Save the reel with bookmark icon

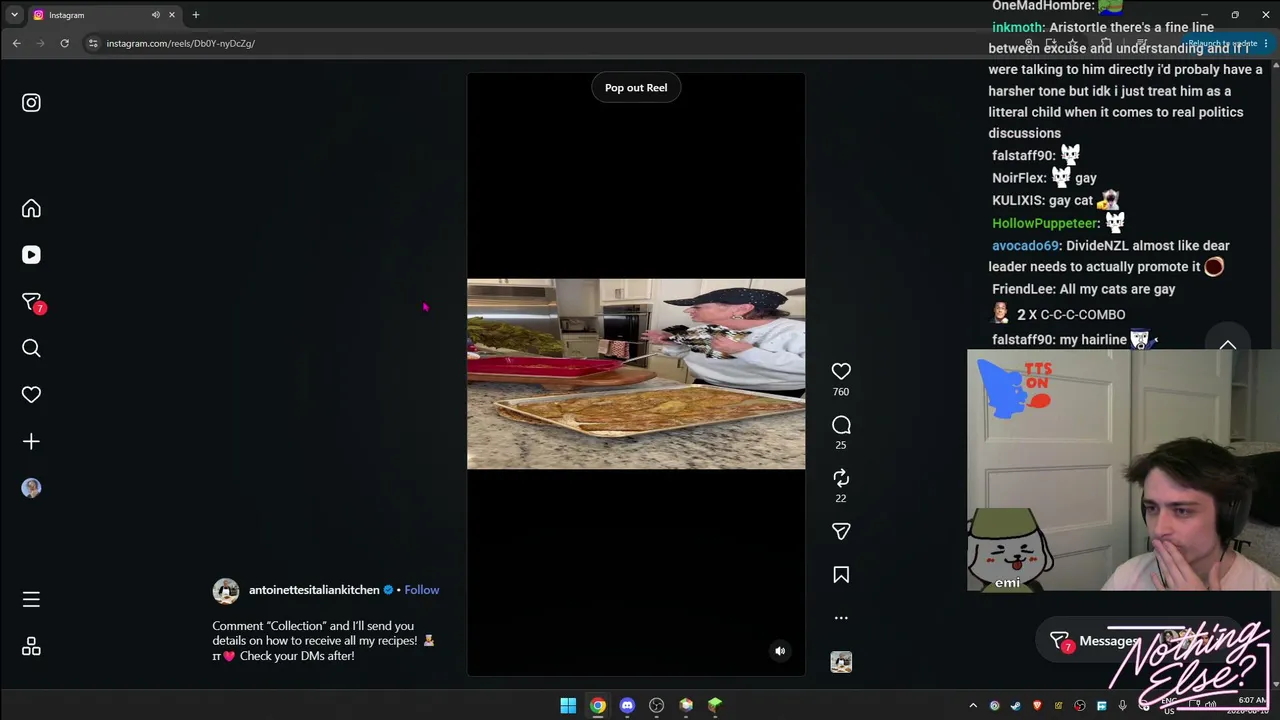click(841, 575)
